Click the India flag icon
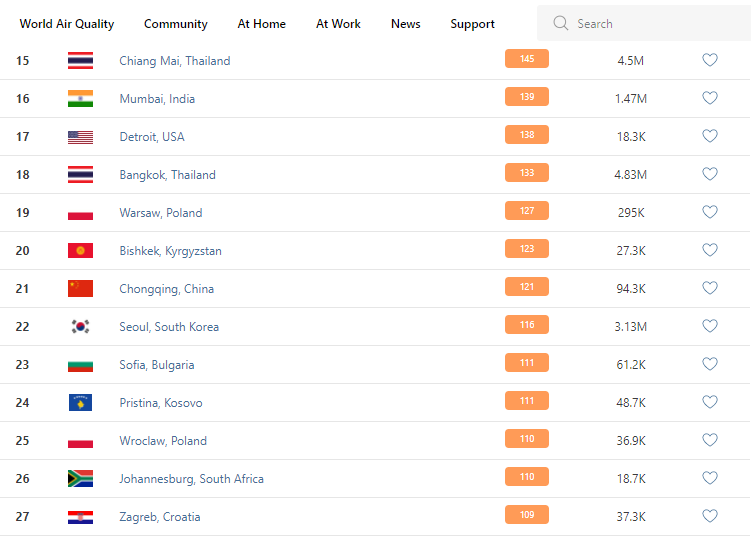The height and width of the screenshot is (542, 751). tap(80, 98)
